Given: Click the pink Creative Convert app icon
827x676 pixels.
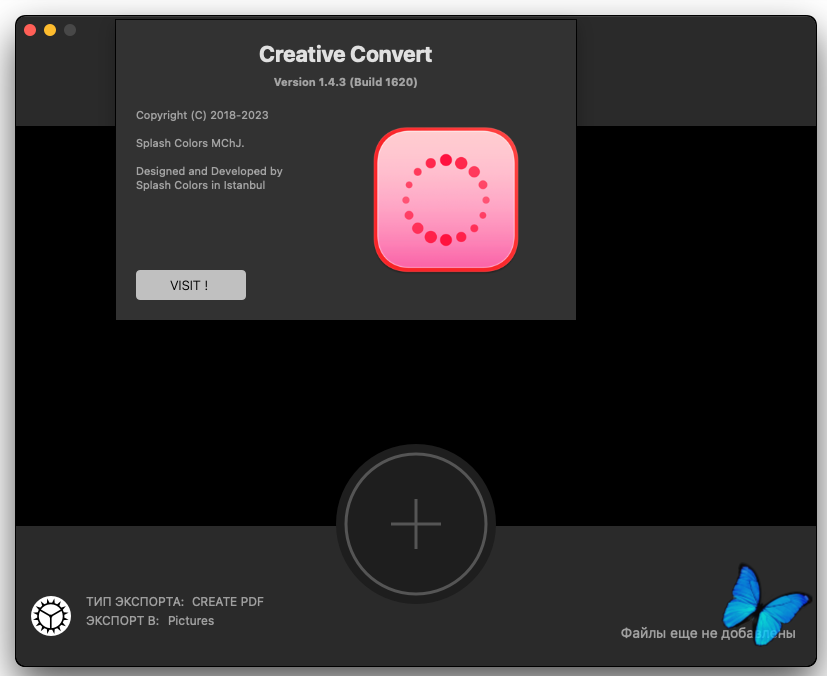Looking at the screenshot, I should [x=446, y=200].
